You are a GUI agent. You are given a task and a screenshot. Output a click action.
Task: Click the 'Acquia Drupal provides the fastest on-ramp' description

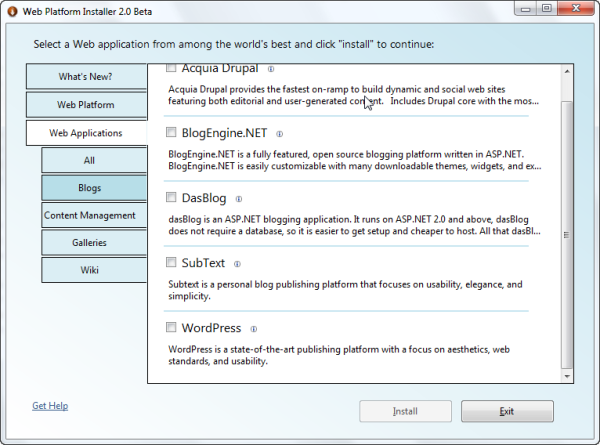click(354, 95)
